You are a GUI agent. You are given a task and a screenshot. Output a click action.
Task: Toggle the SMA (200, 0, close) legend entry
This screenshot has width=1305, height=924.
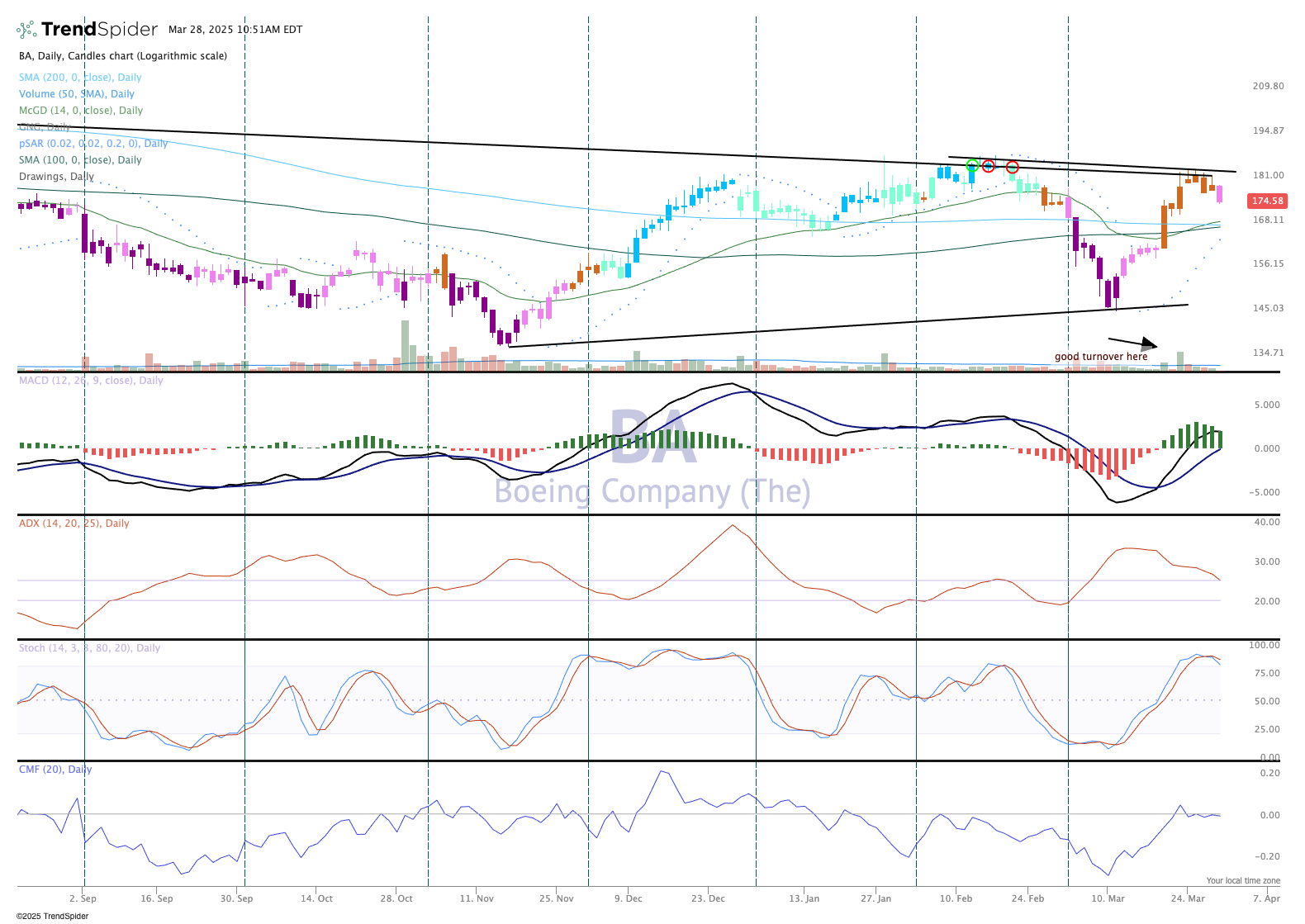click(80, 78)
